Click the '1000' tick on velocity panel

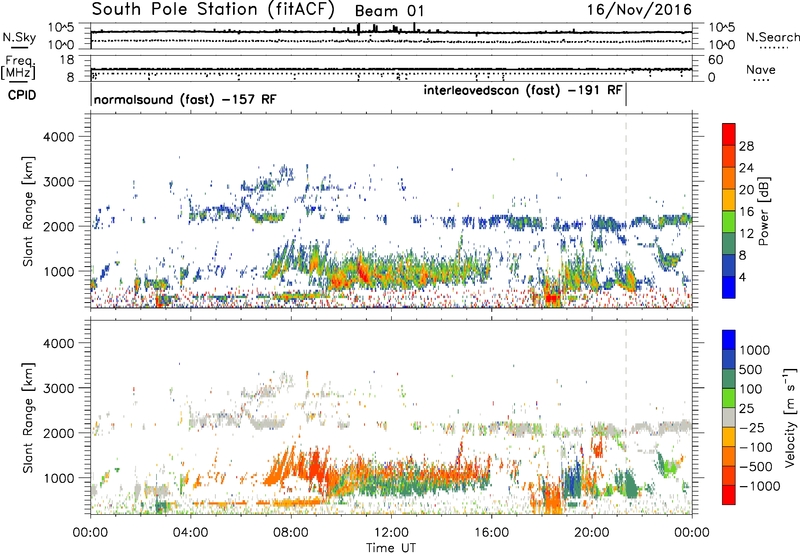(x=58, y=478)
